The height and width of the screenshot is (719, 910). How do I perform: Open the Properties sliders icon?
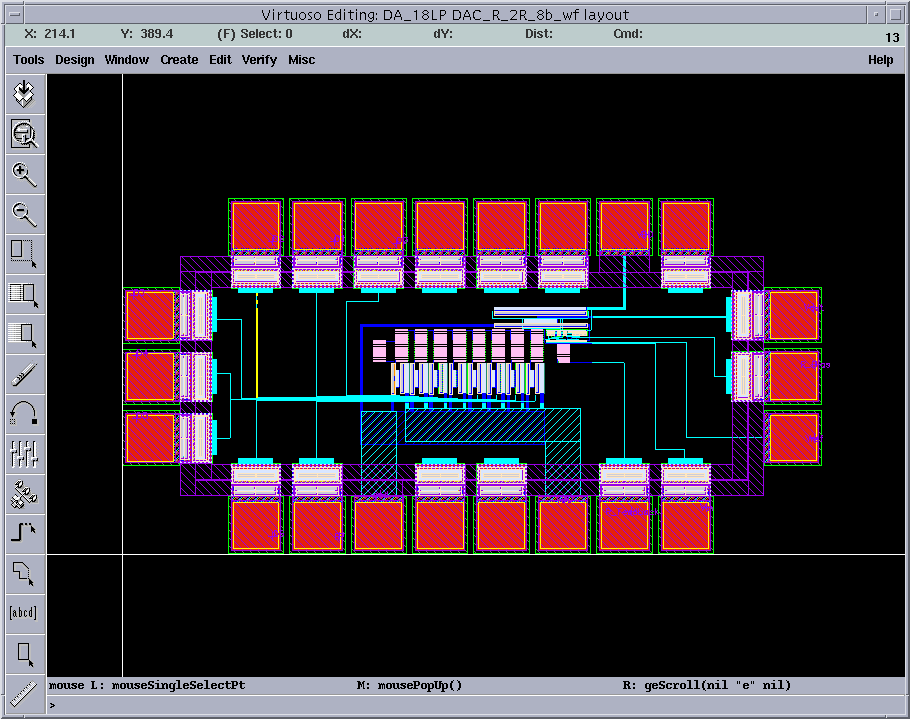point(24,453)
